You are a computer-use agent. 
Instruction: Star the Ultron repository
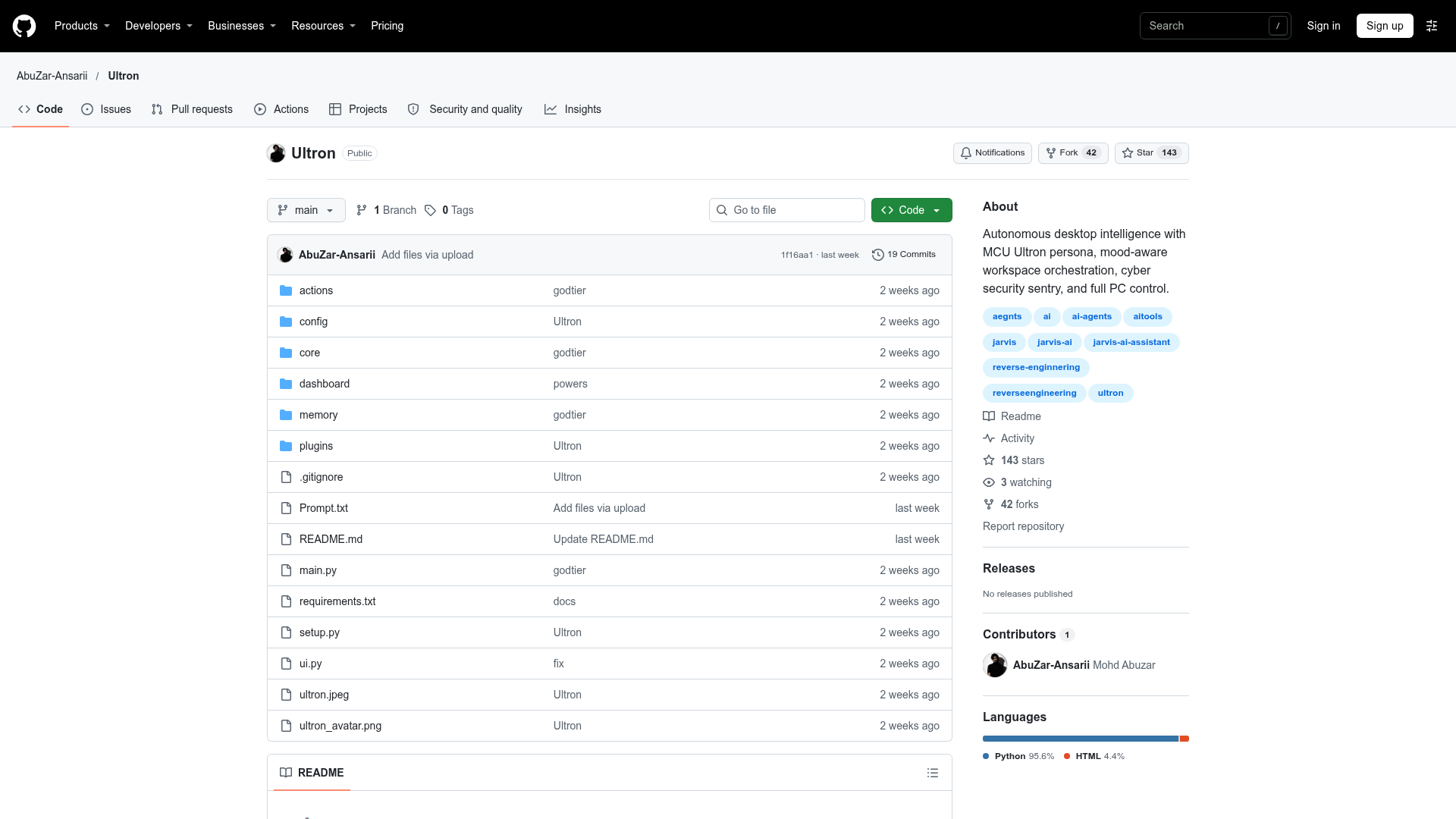(1151, 153)
